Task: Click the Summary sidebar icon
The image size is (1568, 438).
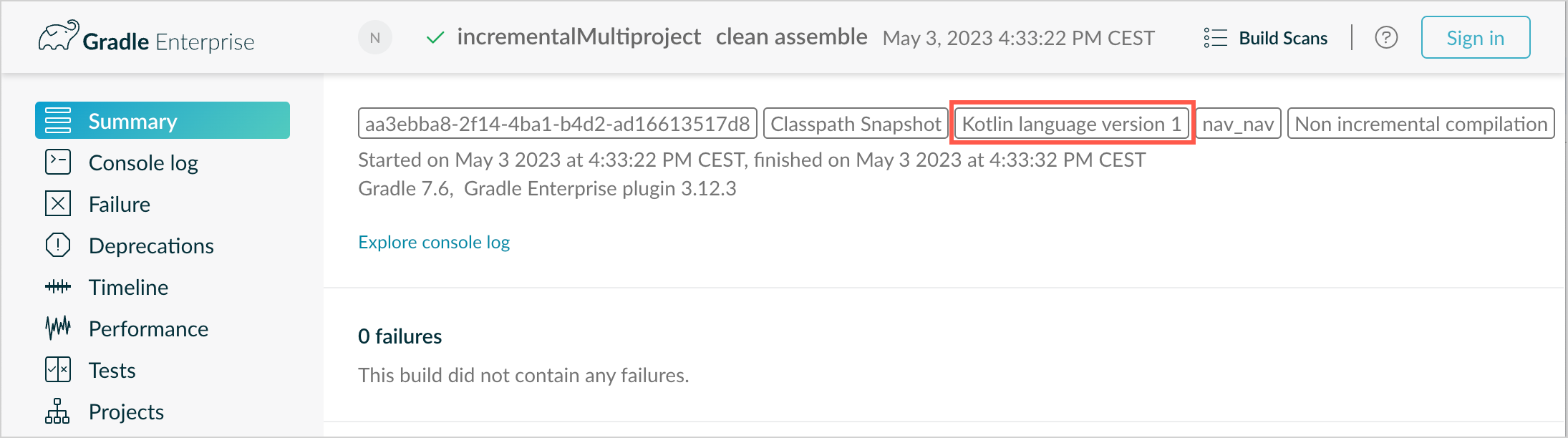Action: (58, 120)
